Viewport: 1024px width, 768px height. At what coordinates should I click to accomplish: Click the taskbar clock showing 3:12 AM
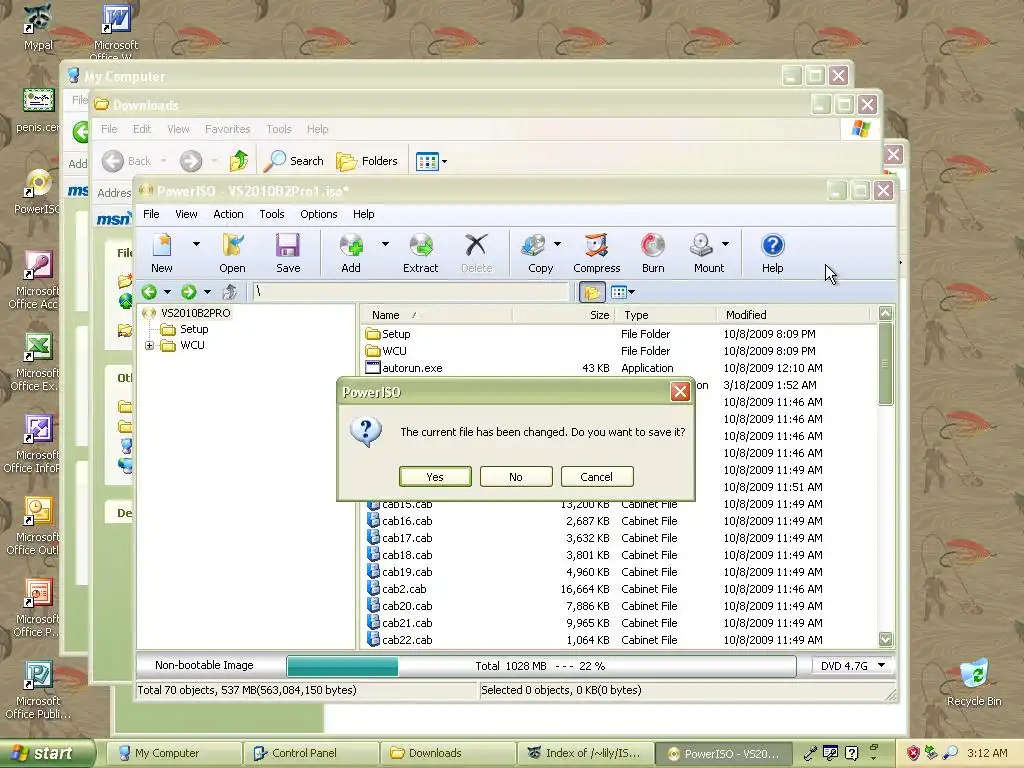point(987,753)
